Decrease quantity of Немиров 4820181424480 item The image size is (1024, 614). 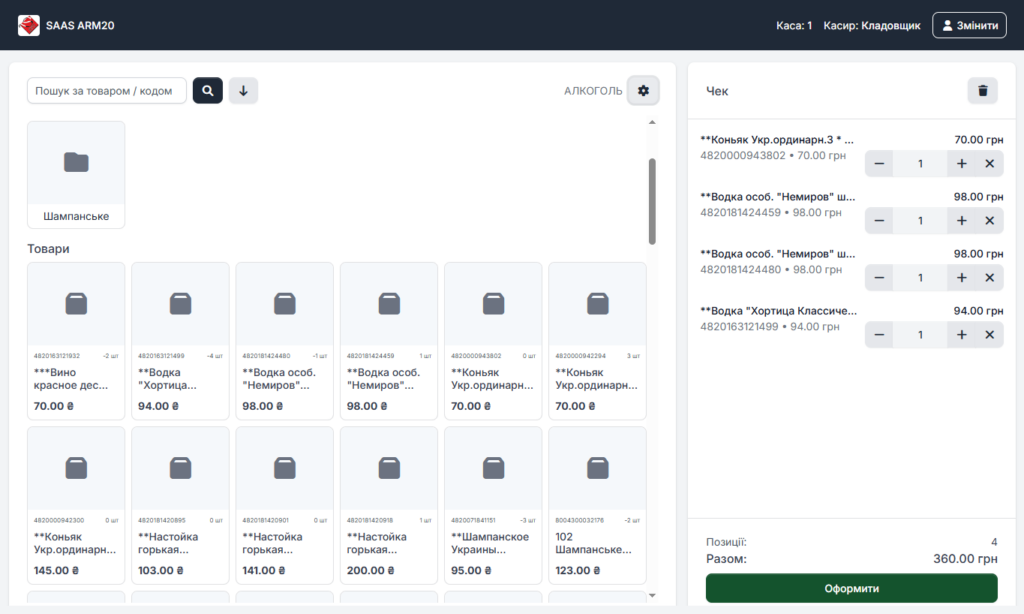[879, 278]
